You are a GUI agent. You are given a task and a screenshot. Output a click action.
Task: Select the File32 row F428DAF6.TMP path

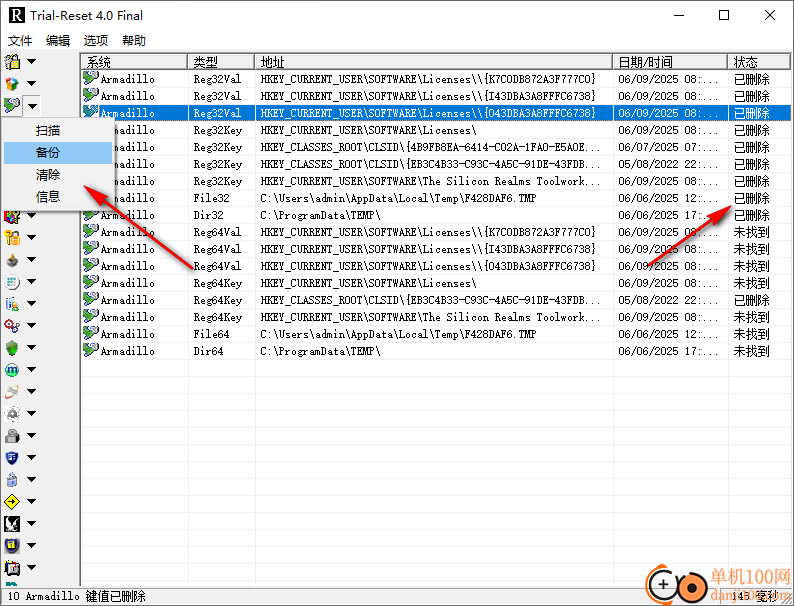coord(398,198)
